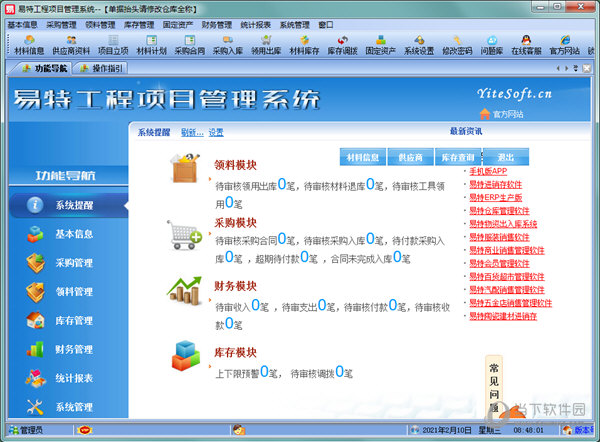Open the 易特服装销售软件 link
This screenshot has width=600, height=442.
tap(500, 237)
